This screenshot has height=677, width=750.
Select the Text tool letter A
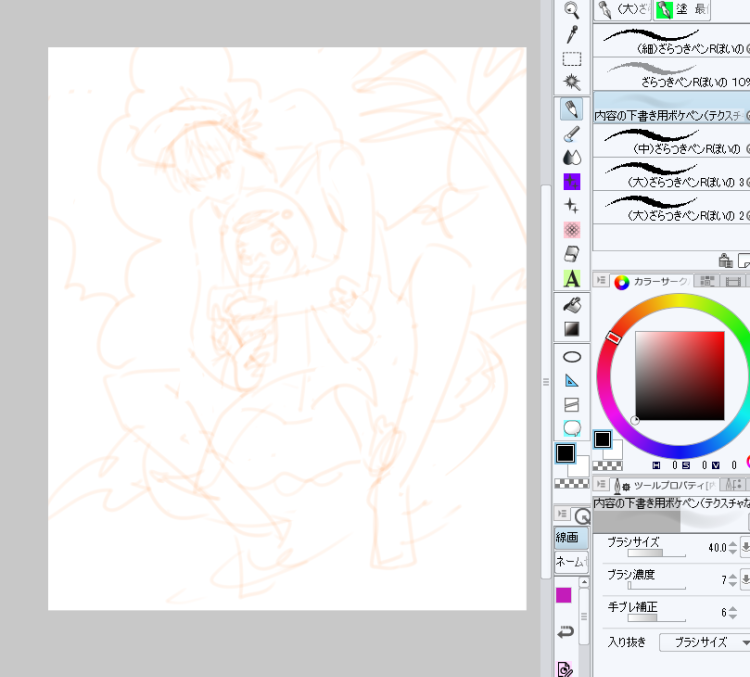572,278
